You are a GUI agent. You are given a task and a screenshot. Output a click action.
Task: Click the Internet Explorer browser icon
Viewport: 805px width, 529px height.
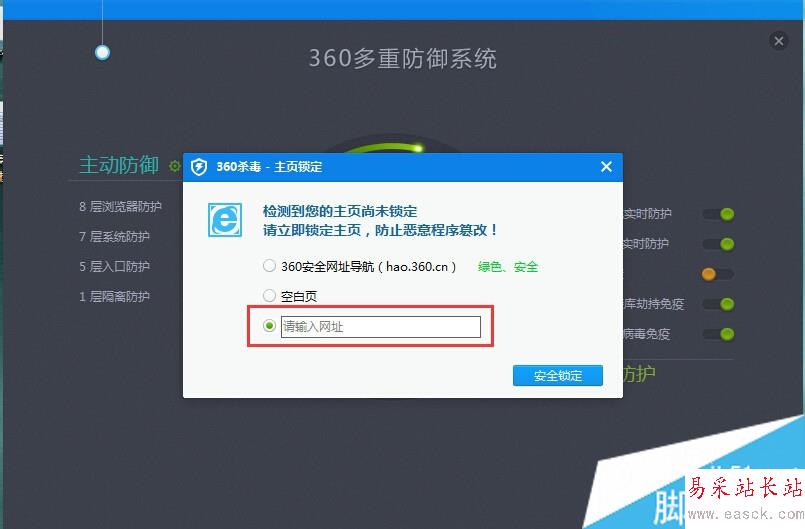[x=225, y=220]
